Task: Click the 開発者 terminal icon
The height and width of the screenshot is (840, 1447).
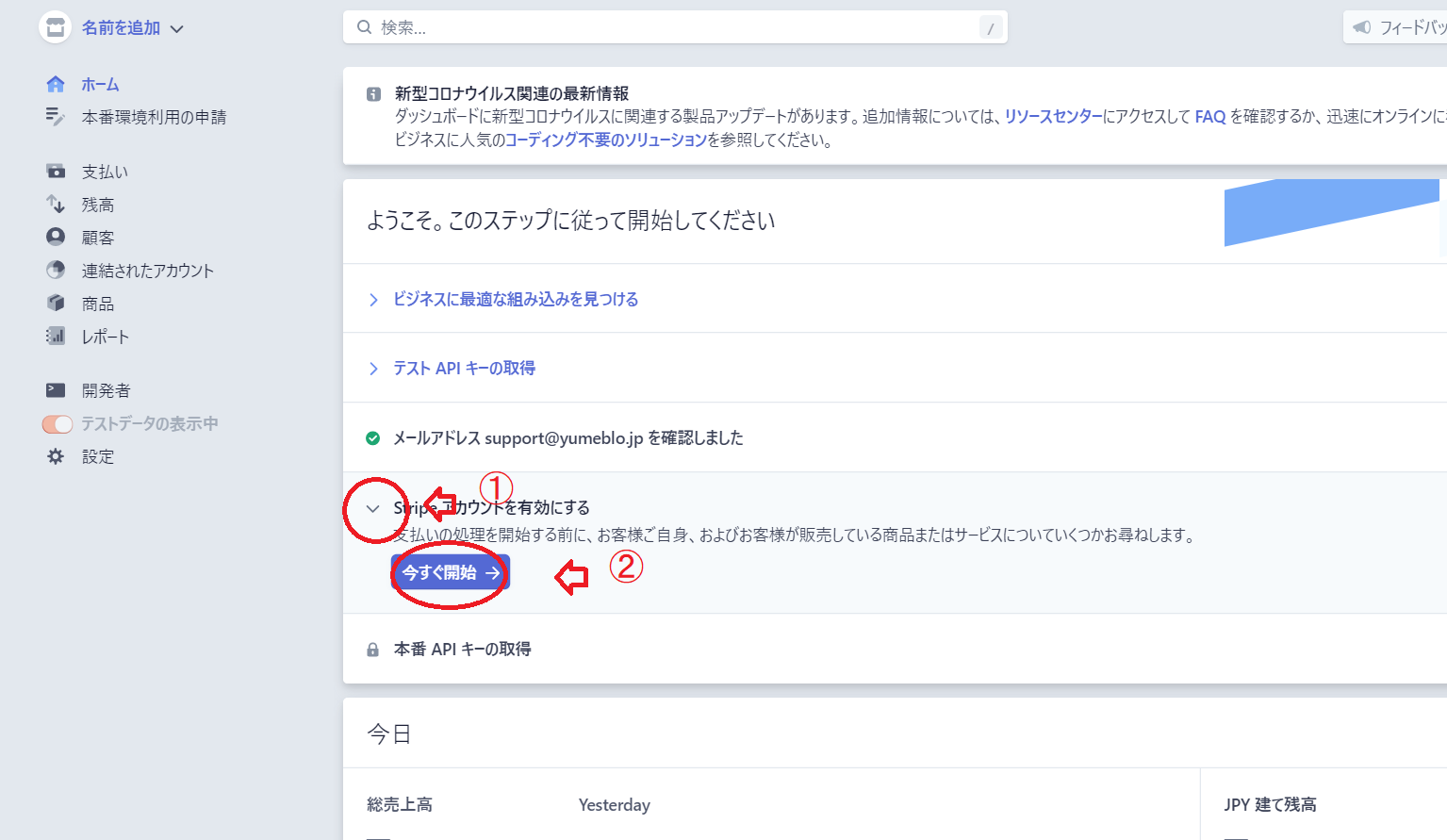Action: pyautogui.click(x=56, y=390)
